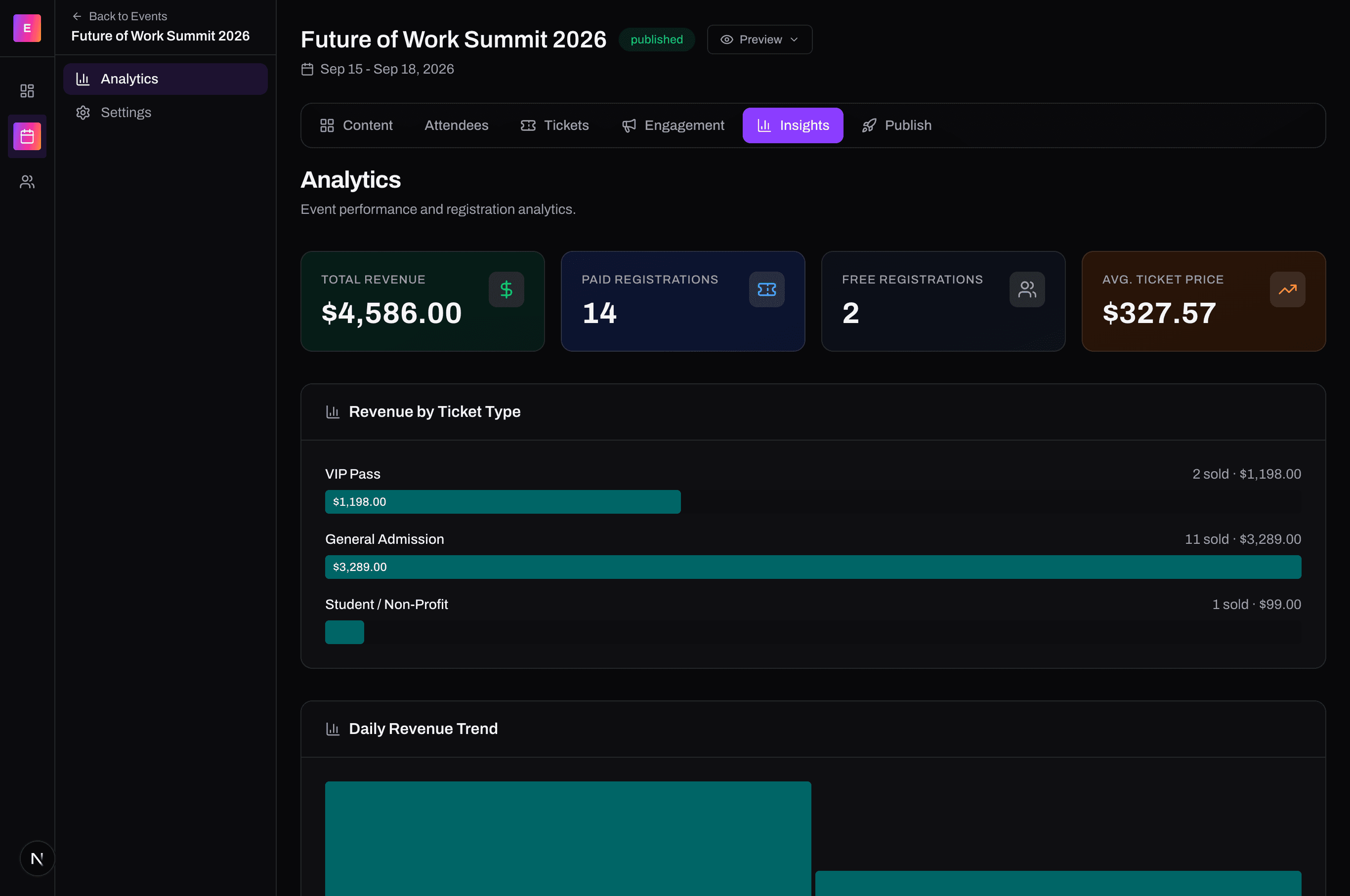Screen dimensions: 1350x896
Task: Switch to the Content tab
Action: (x=356, y=125)
